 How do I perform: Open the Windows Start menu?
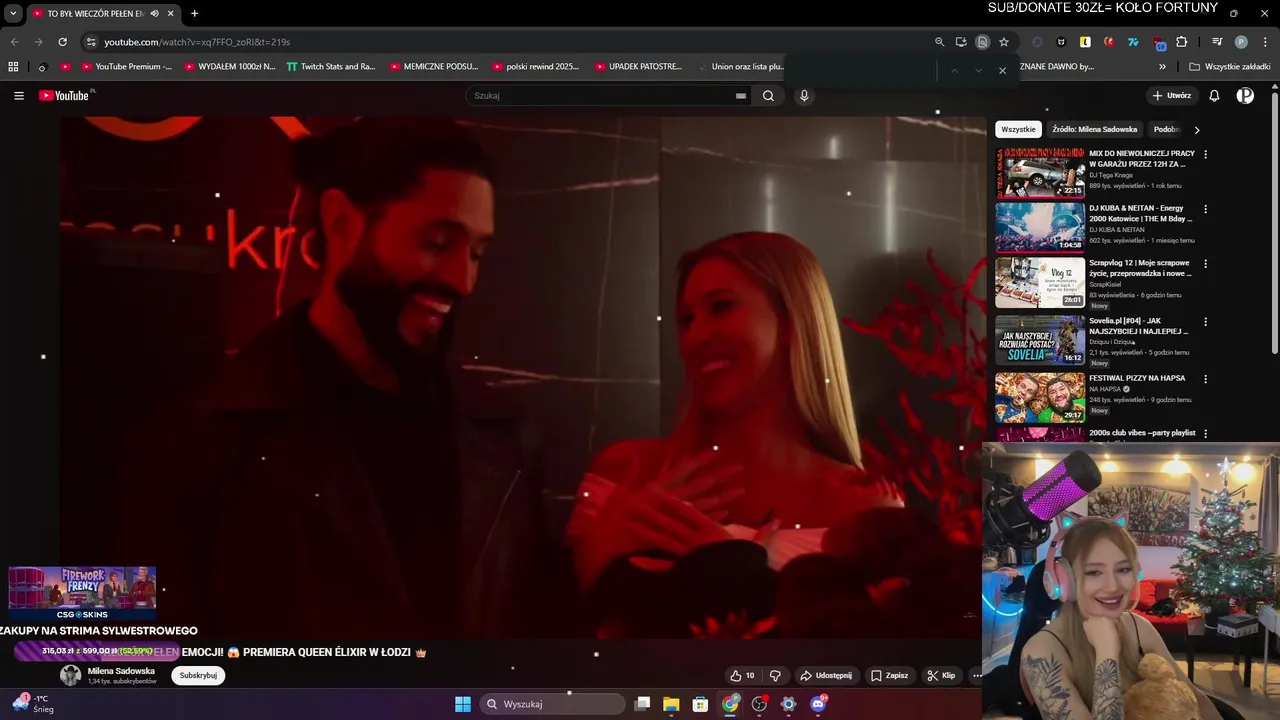(463, 704)
